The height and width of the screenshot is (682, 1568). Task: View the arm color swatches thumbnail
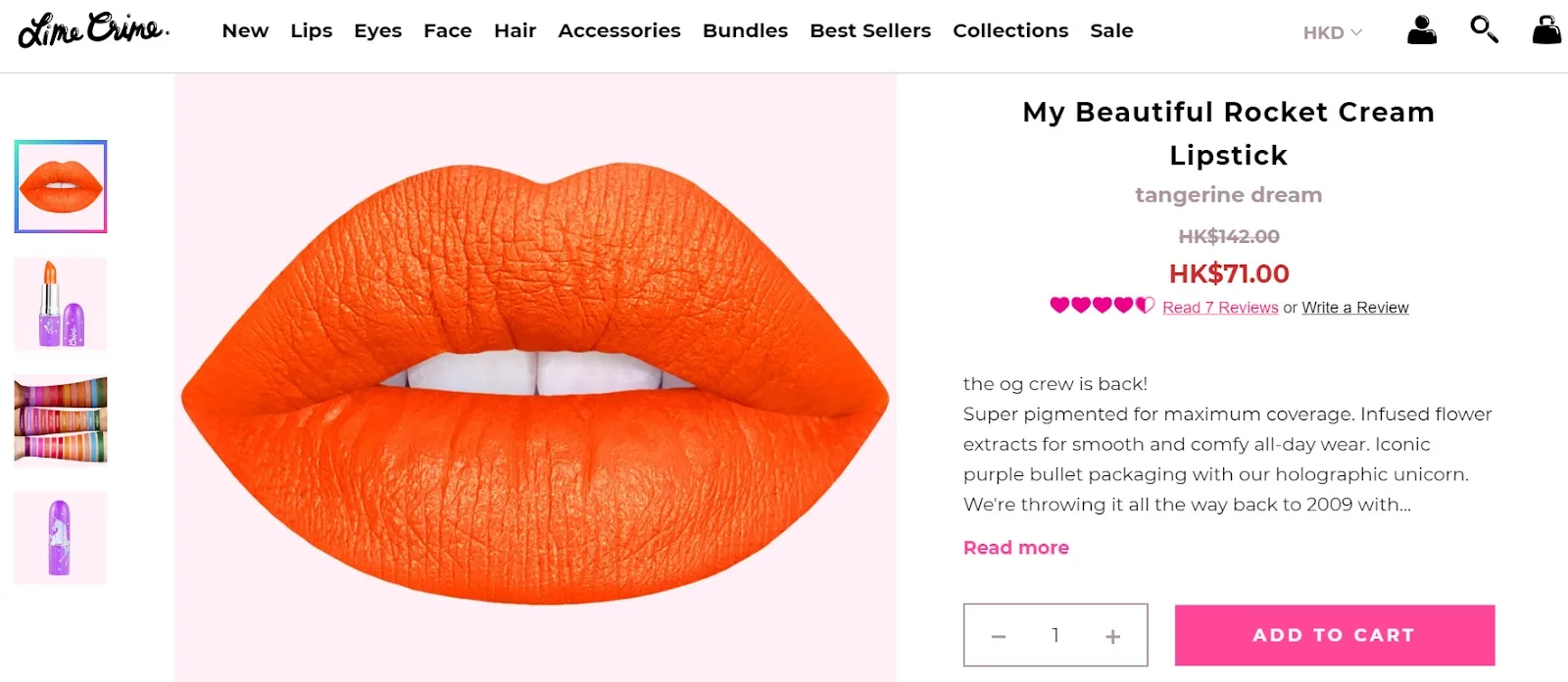pyautogui.click(x=61, y=420)
